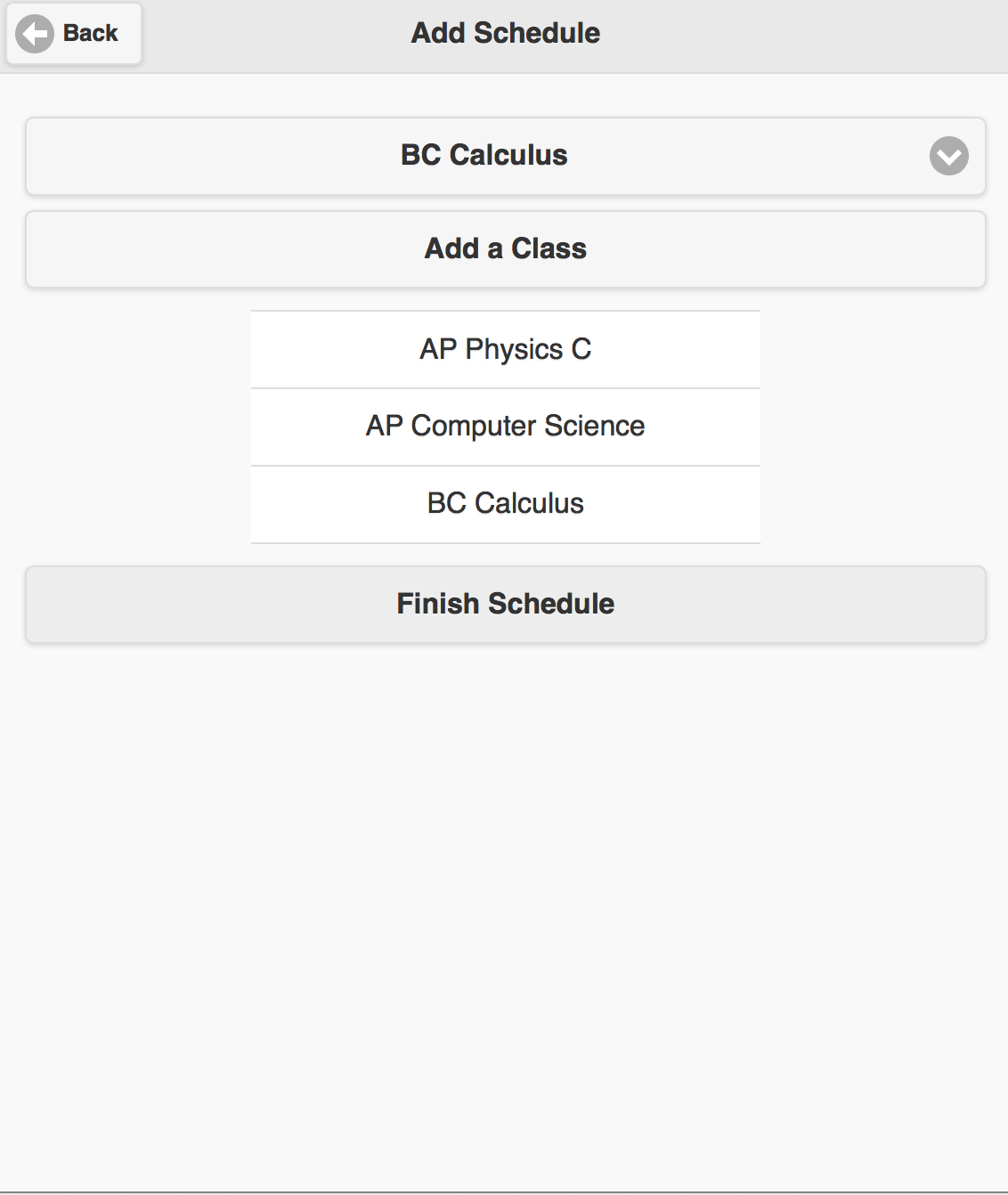Click the last list row labeled BC Calculus
Viewport: 1008px width, 1195px height.
506,504
